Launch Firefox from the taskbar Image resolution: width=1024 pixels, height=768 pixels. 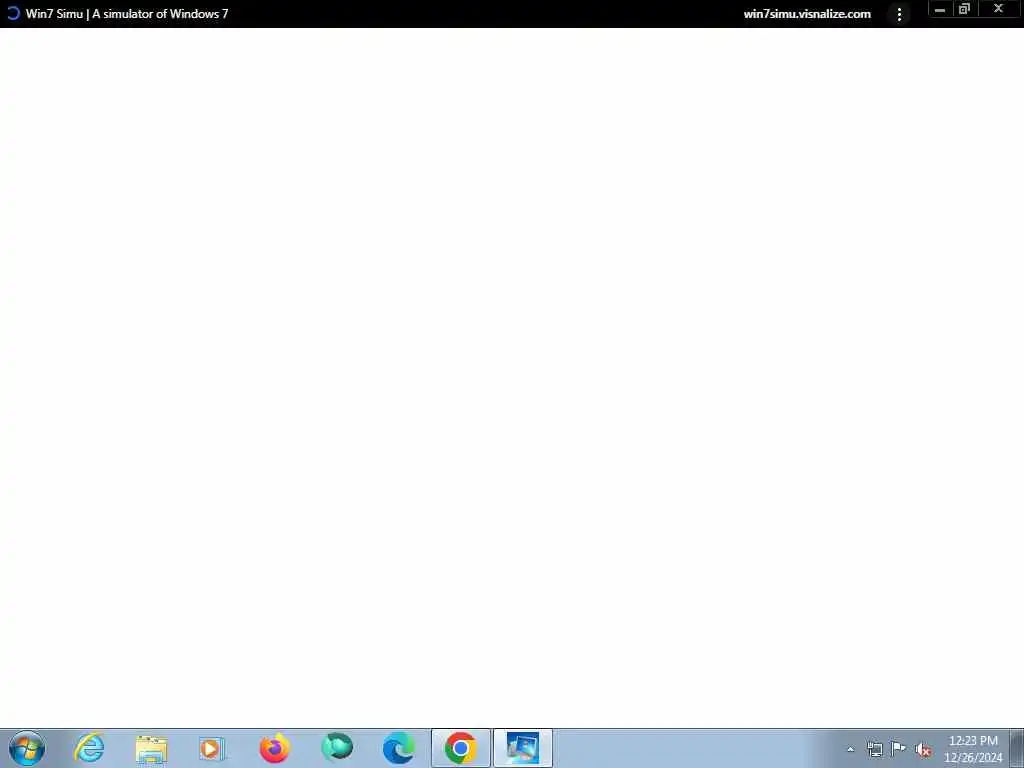click(x=274, y=748)
